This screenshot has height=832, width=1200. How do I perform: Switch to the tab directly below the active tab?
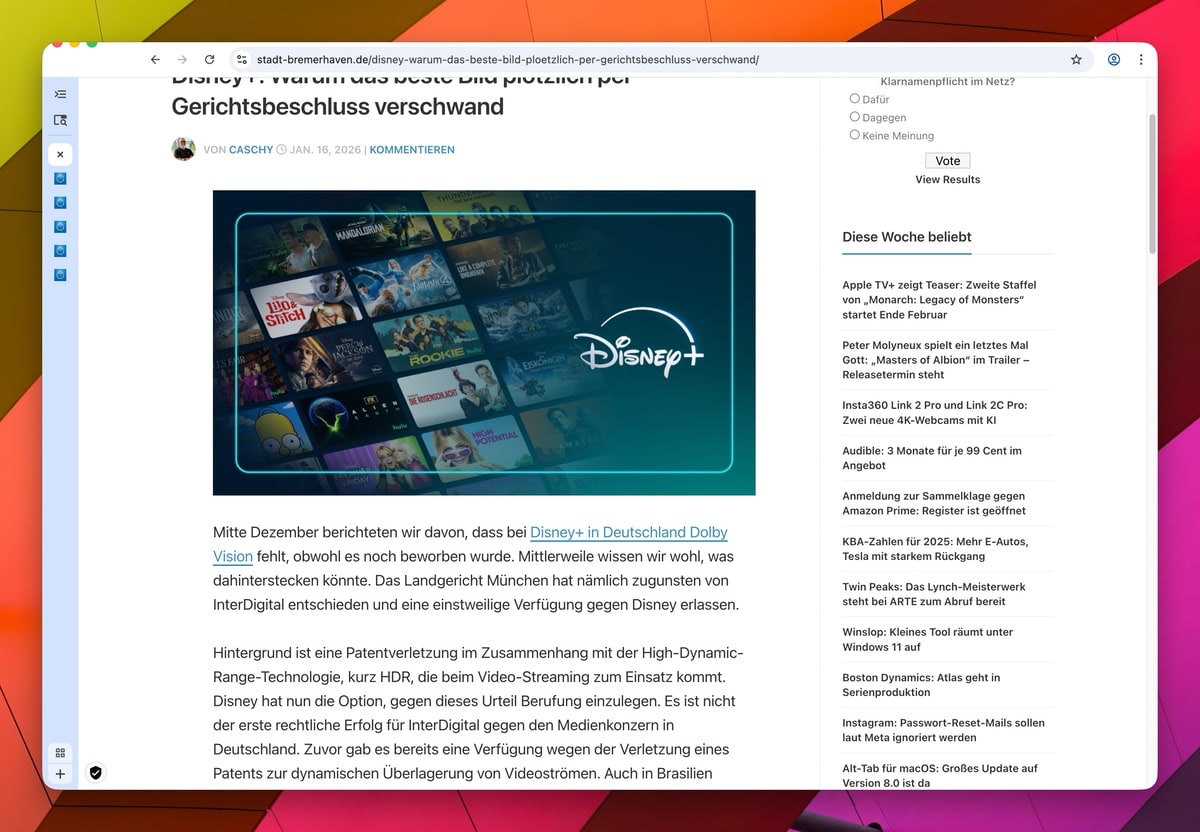point(60,178)
